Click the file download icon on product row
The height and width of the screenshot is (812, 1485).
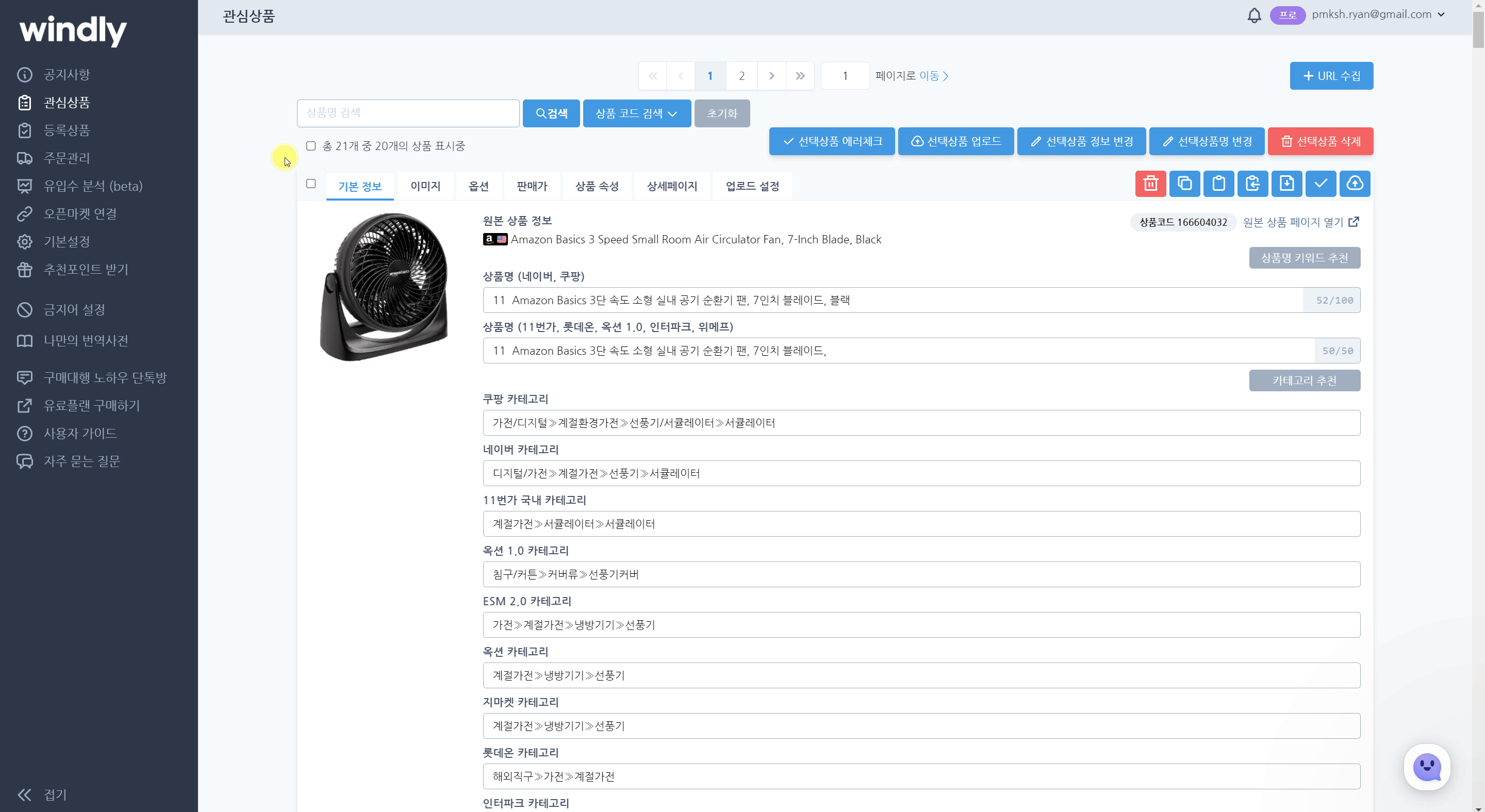point(1286,184)
